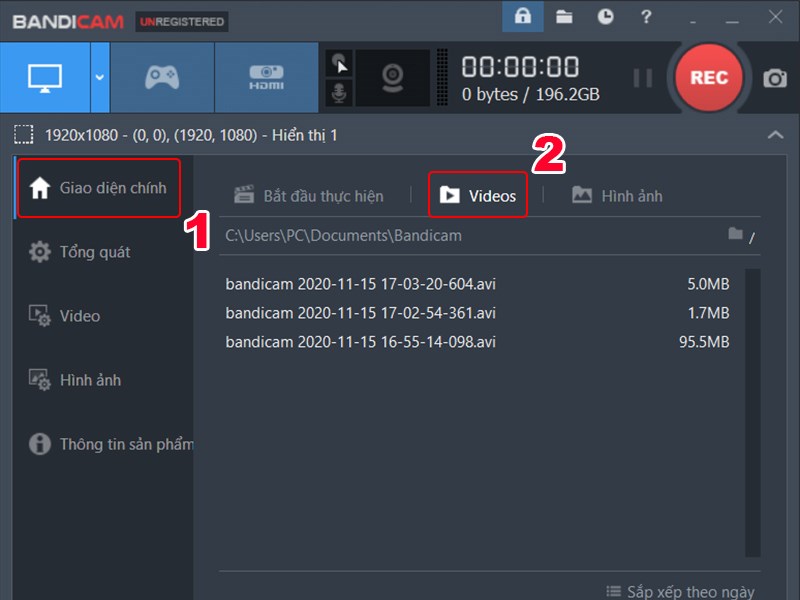Image resolution: width=800 pixels, height=600 pixels.
Task: Click the 1.7MB file size entry
Action: (x=708, y=313)
